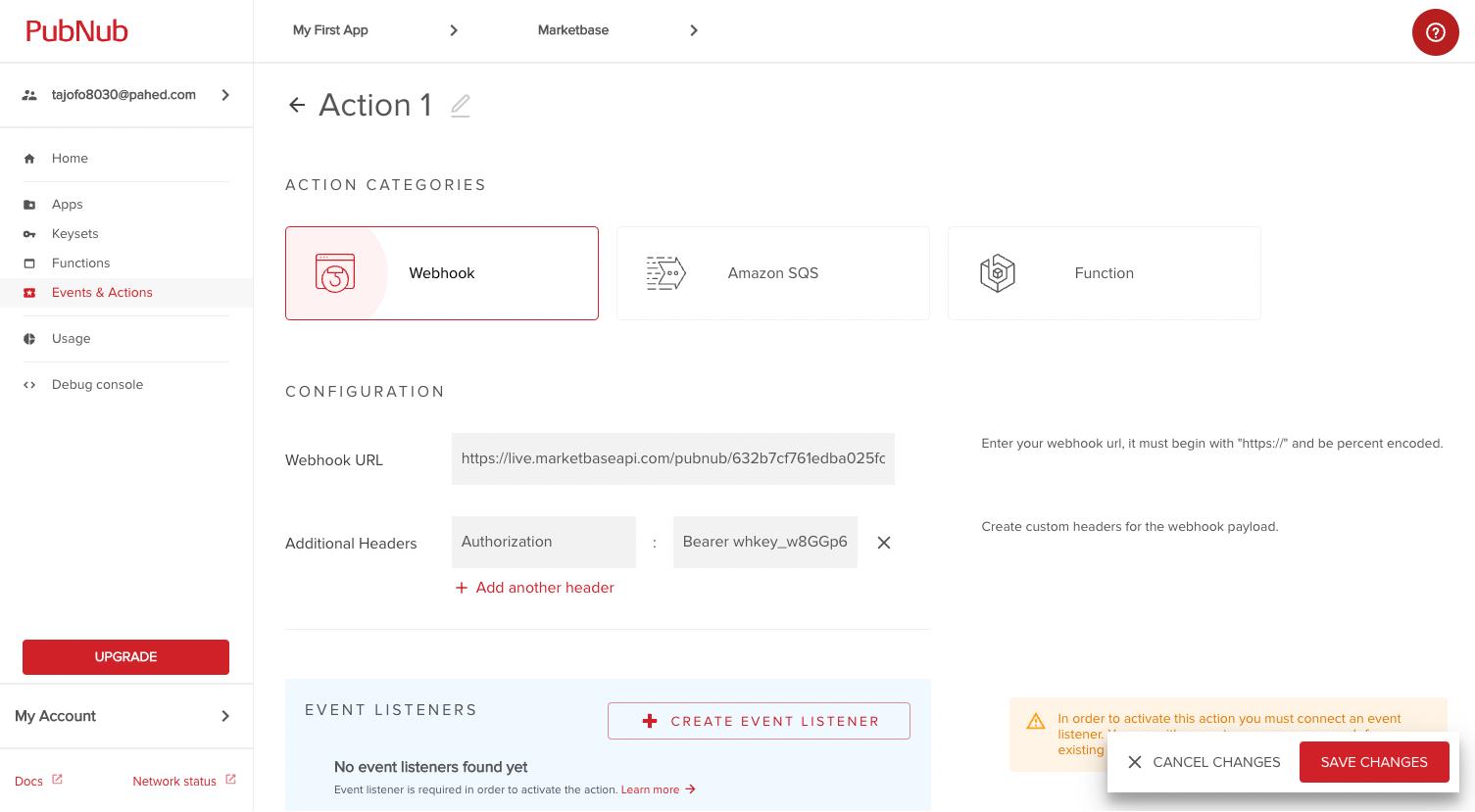The height and width of the screenshot is (812, 1475).
Task: Click the PubNub logo
Action: pos(76,31)
